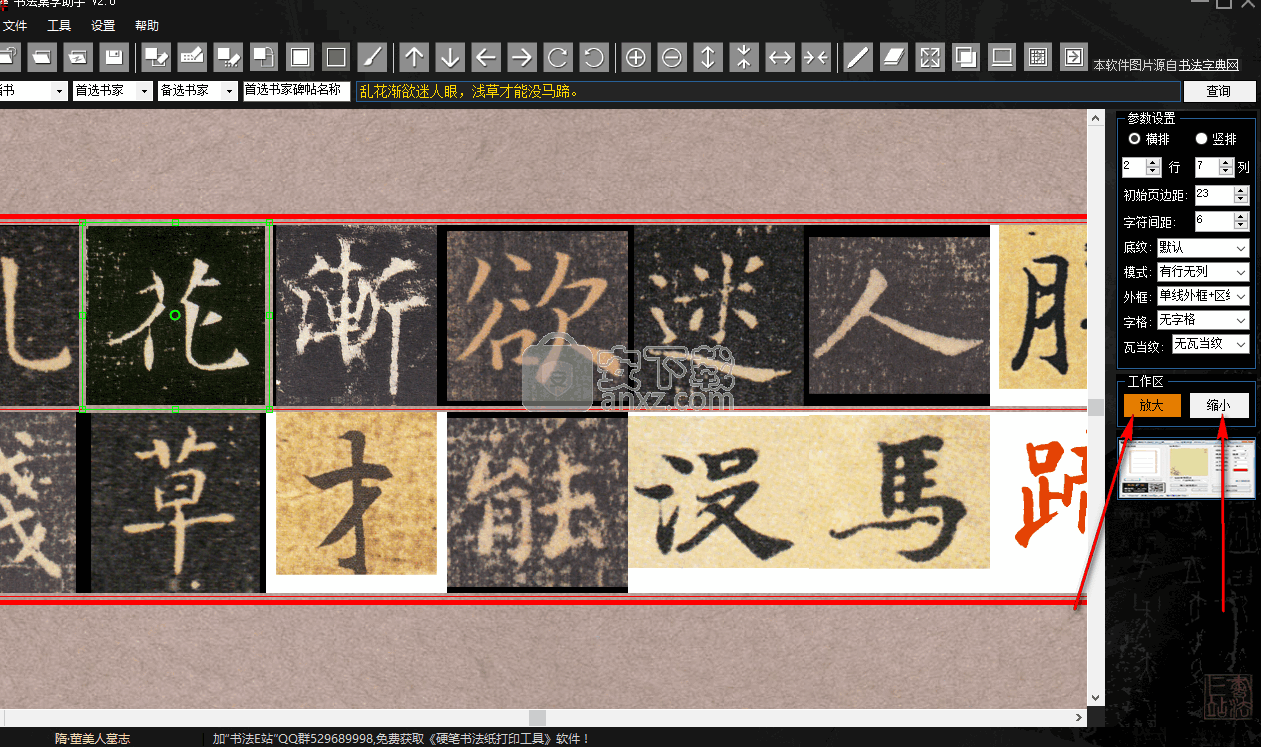Open the 外框 border dropdown
This screenshot has height=747, width=1261.
(1203, 296)
